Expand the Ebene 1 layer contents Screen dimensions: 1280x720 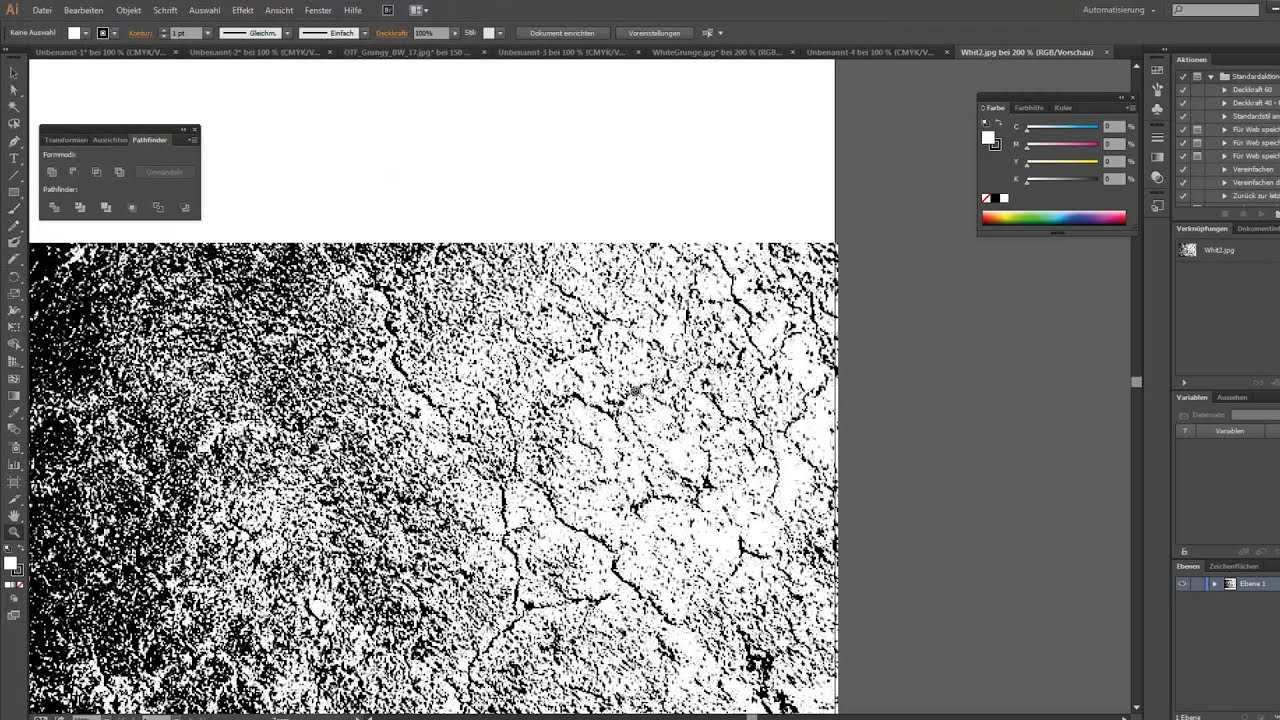(x=1214, y=584)
